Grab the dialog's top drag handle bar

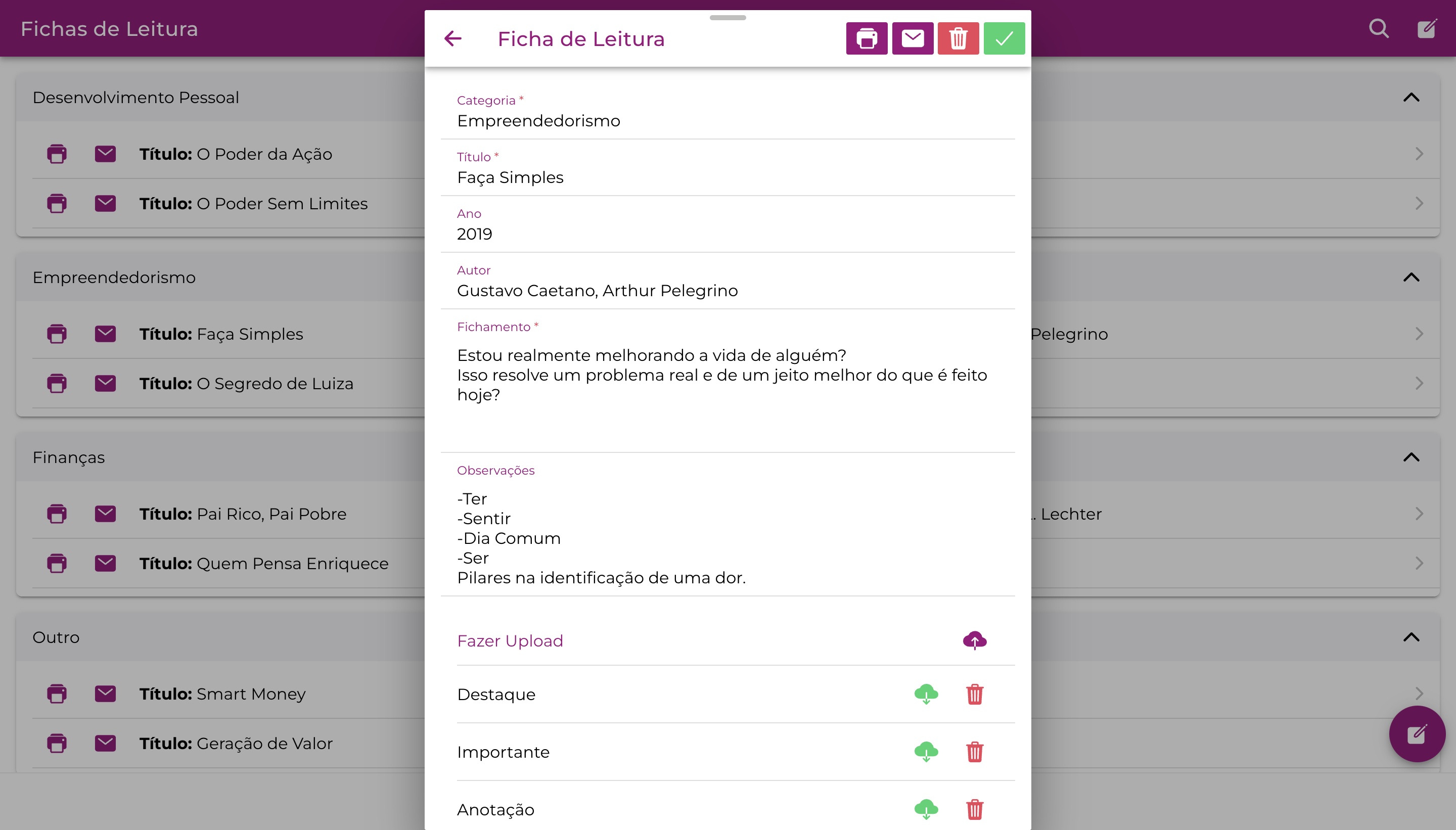(x=728, y=18)
